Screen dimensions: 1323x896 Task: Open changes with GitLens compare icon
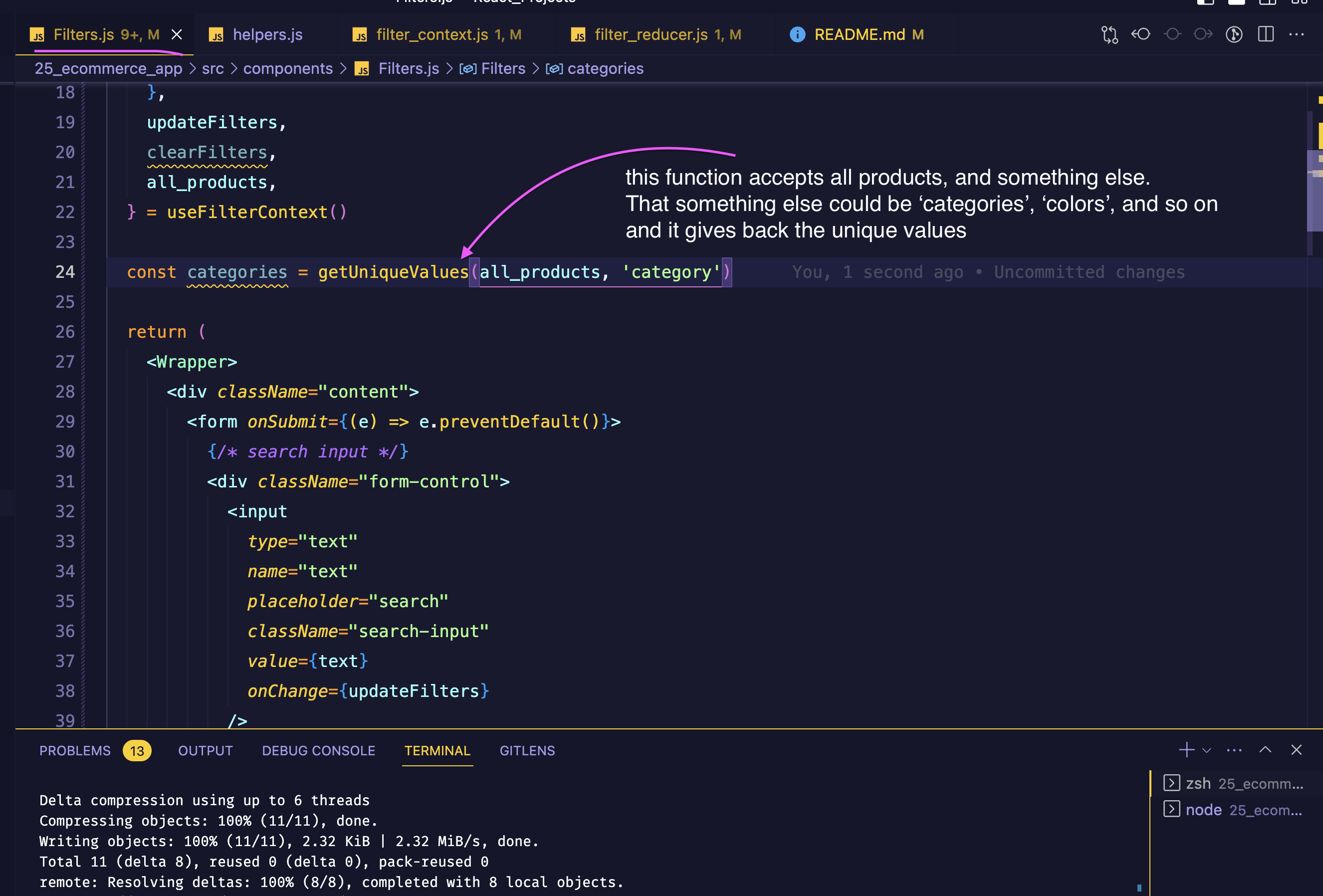click(x=1109, y=35)
